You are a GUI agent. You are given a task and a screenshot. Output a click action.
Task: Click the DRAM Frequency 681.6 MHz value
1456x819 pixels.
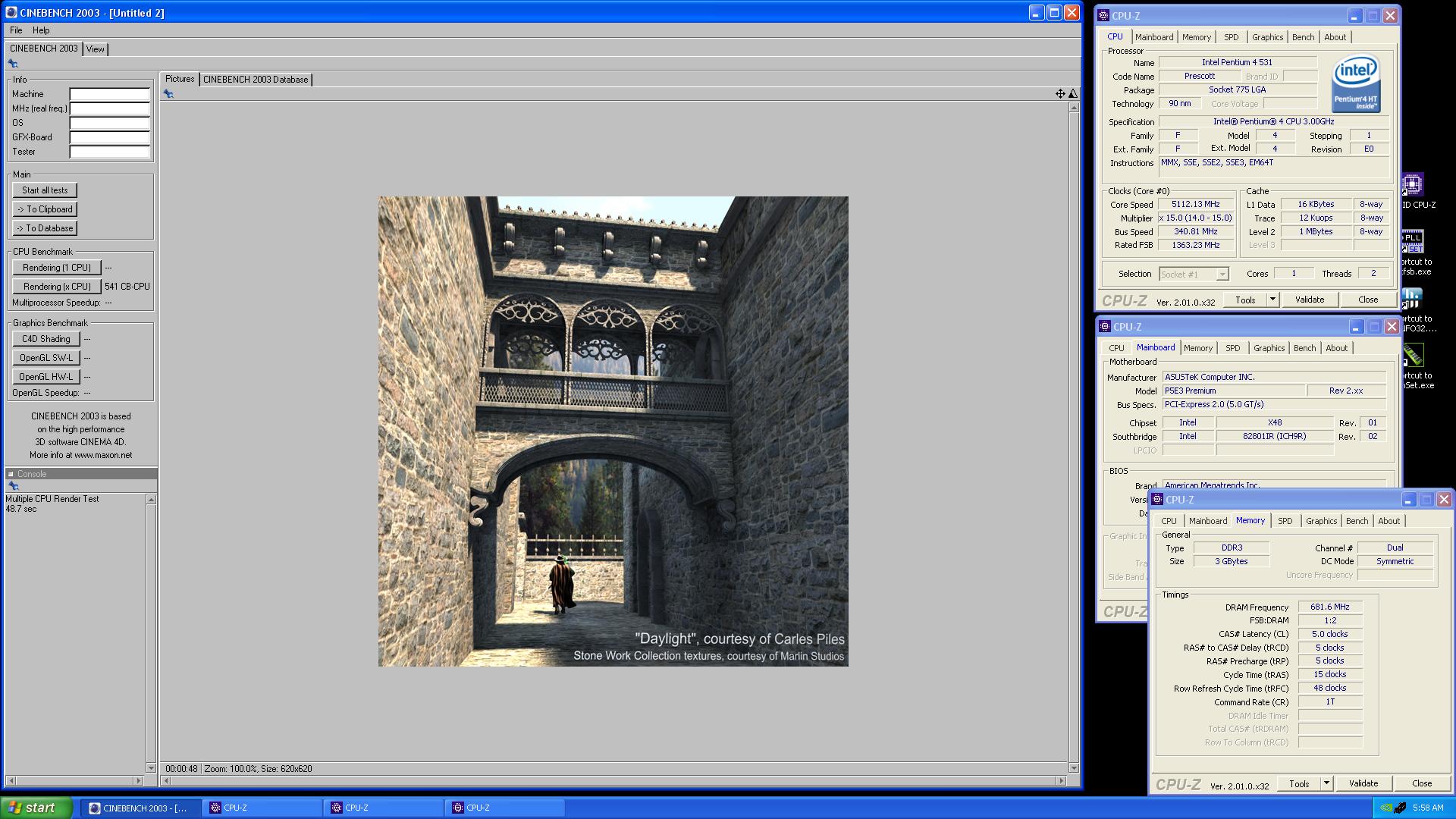click(x=1330, y=607)
